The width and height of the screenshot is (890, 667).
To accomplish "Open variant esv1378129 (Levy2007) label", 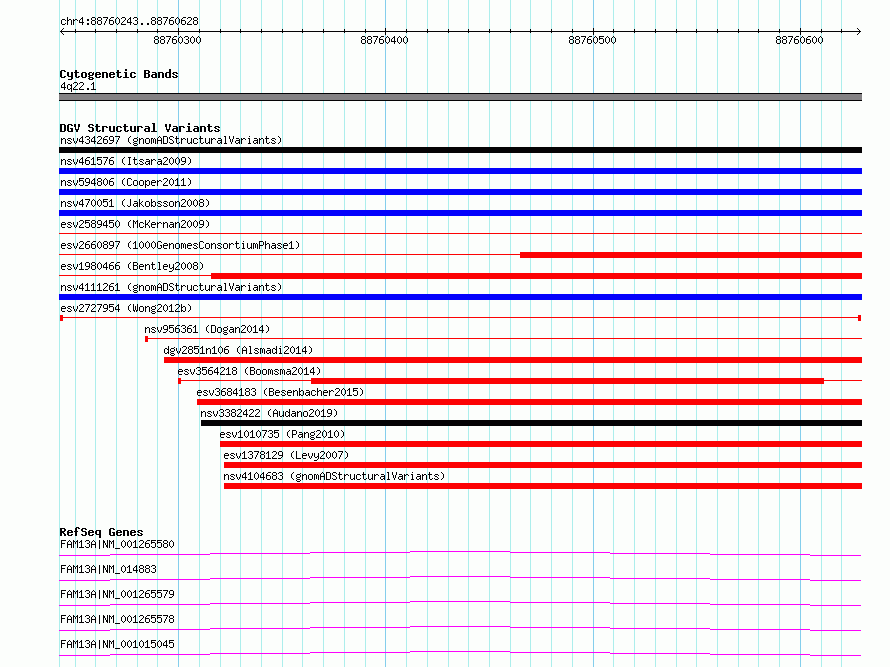I will pos(286,455).
